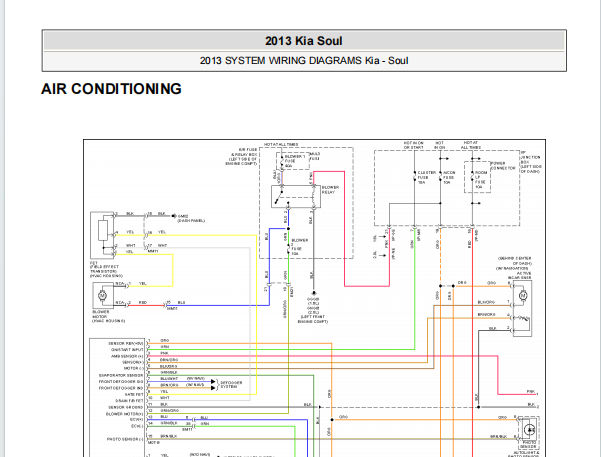Image resolution: width=601 pixels, height=457 pixels.
Task: Click 'HOT IN ON' label above A/CON fuse
Action: [x=440, y=145]
